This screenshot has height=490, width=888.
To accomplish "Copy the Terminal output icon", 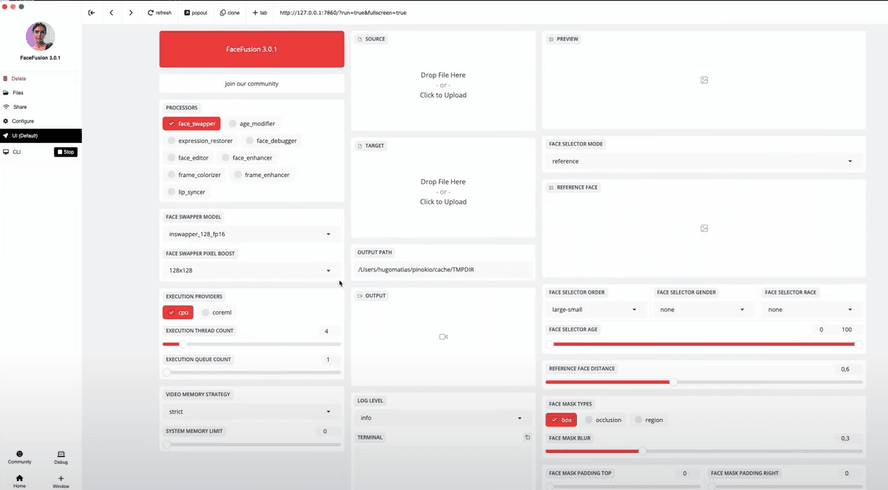I will tap(527, 437).
